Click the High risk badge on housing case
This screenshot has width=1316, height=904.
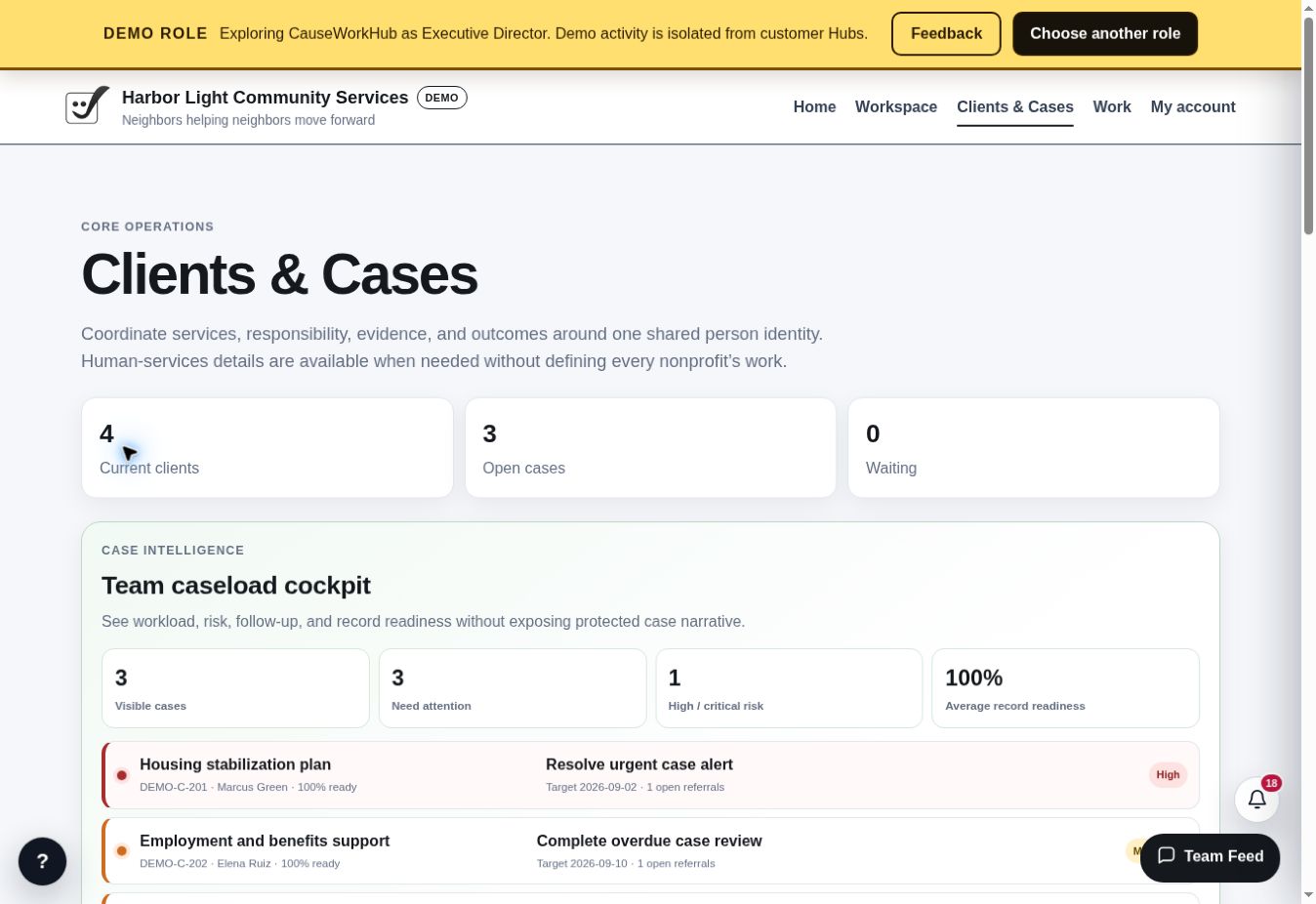[1168, 775]
